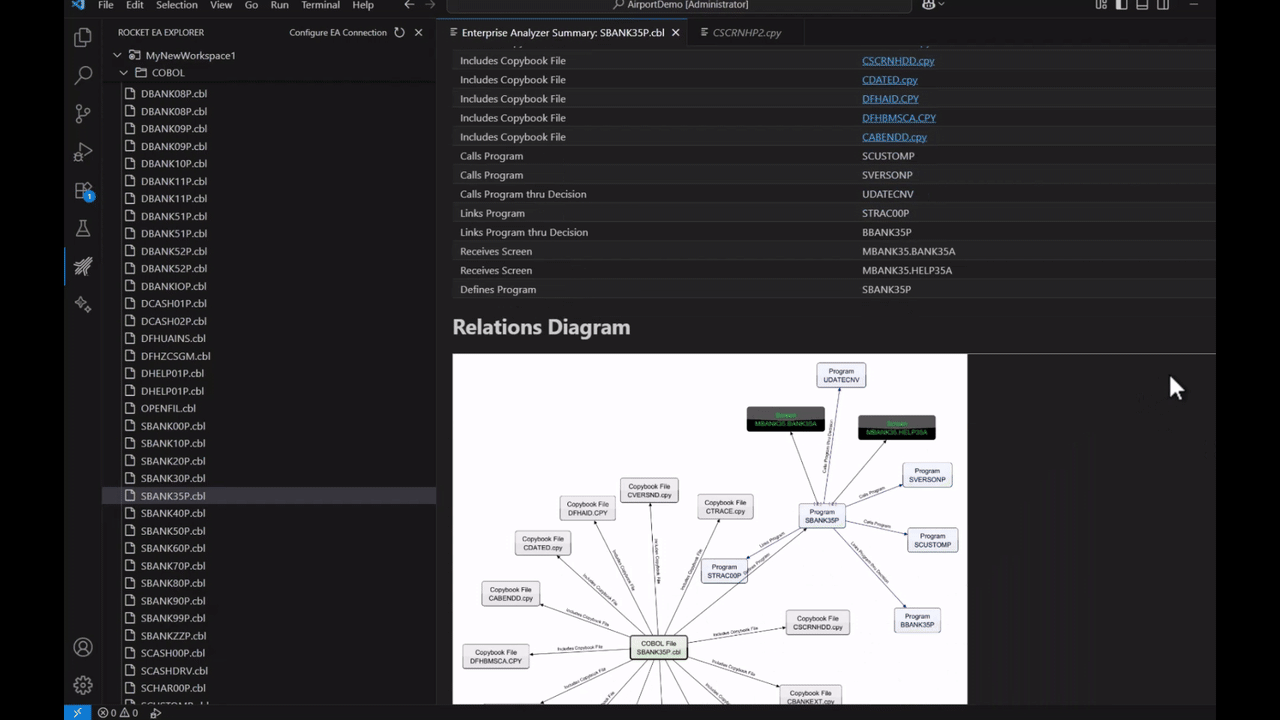Open the Testing beaker view
This screenshot has height=720, width=1280.
coord(83,228)
